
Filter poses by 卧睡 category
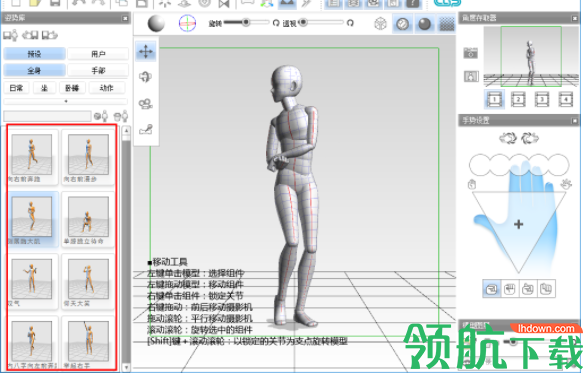pos(72,88)
